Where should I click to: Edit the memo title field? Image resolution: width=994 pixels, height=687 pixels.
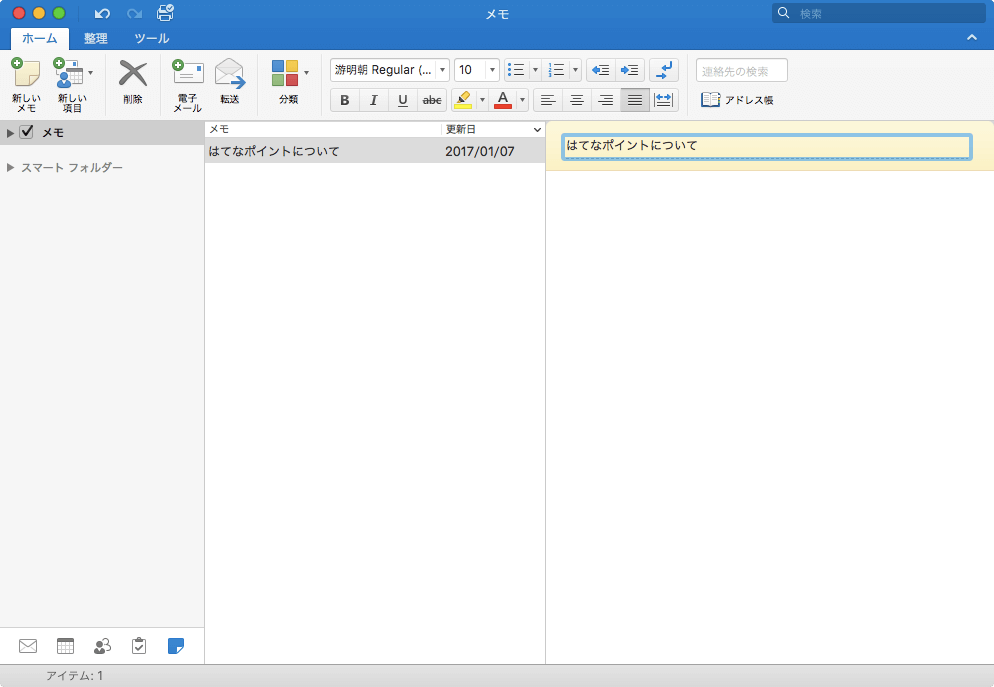[766, 146]
